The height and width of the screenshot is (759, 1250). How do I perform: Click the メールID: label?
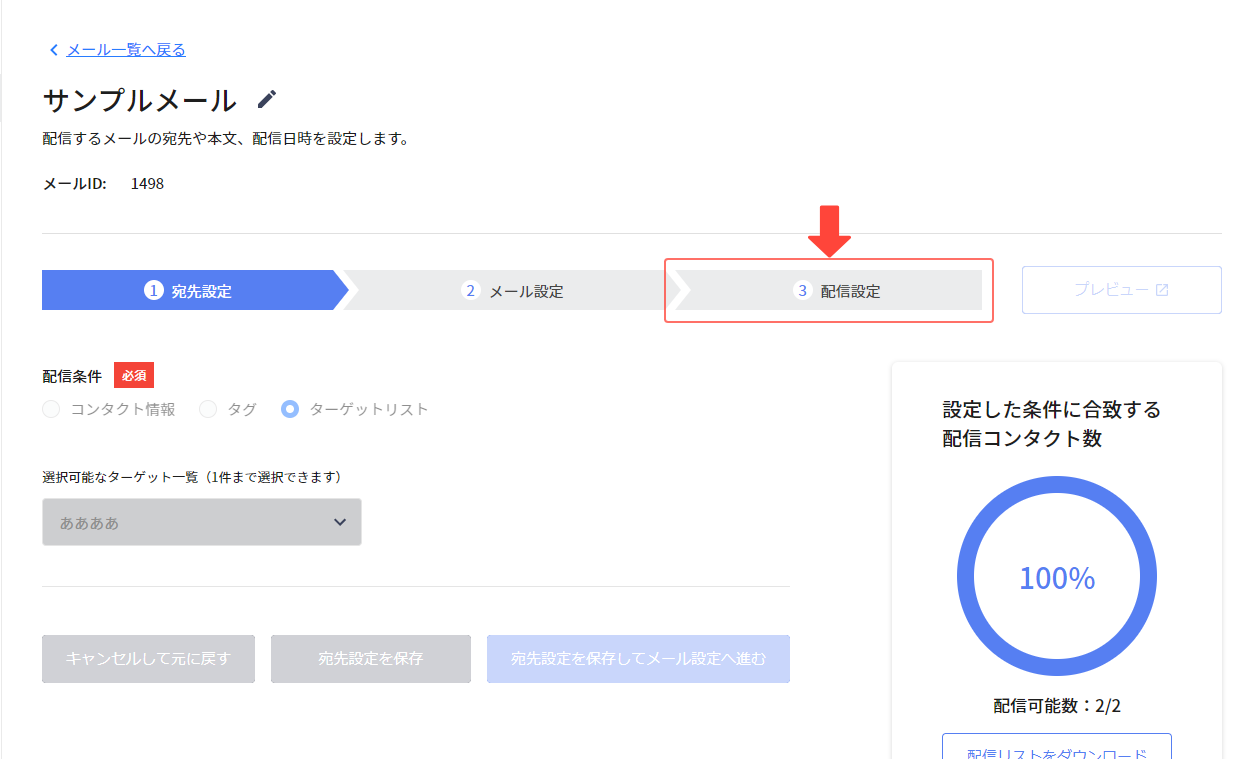pyautogui.click(x=75, y=184)
